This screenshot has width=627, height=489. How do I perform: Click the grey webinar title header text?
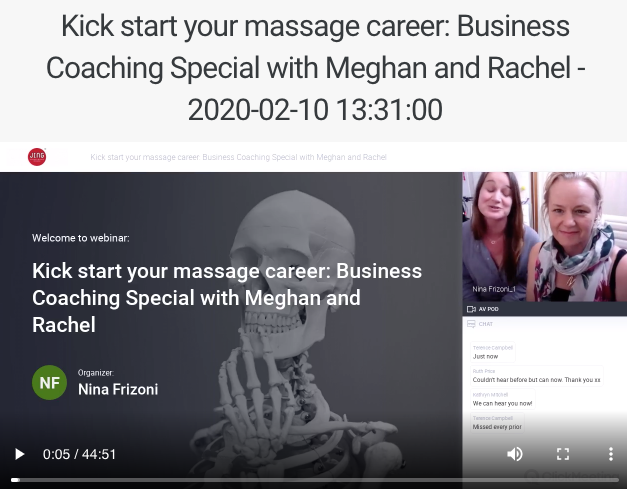[x=238, y=157]
